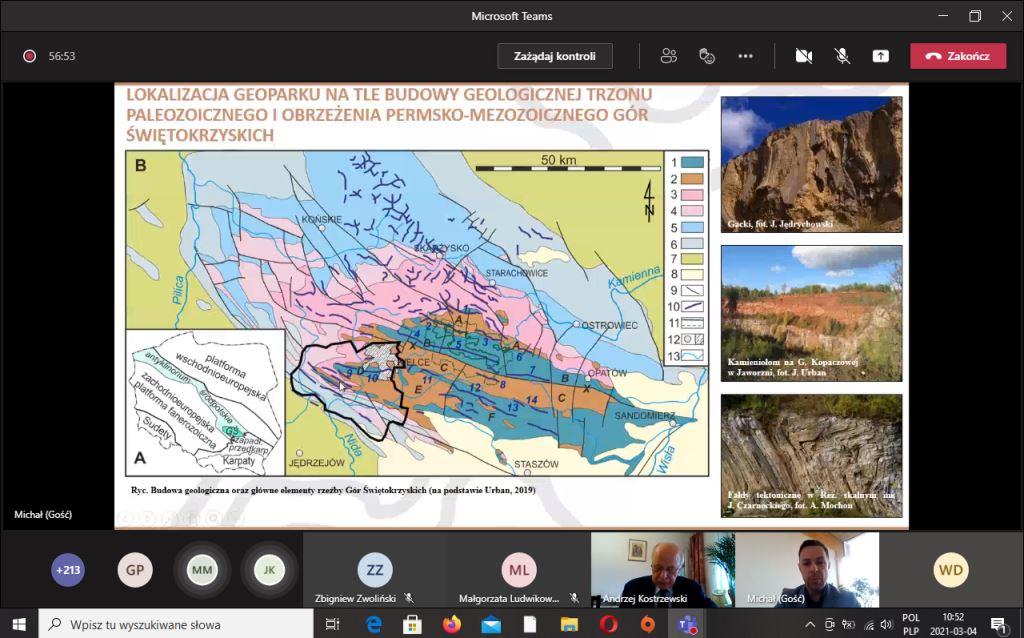This screenshot has width=1024, height=638.
Task: Select Andrzej Kostrzewski's video tile
Action: tap(662, 570)
